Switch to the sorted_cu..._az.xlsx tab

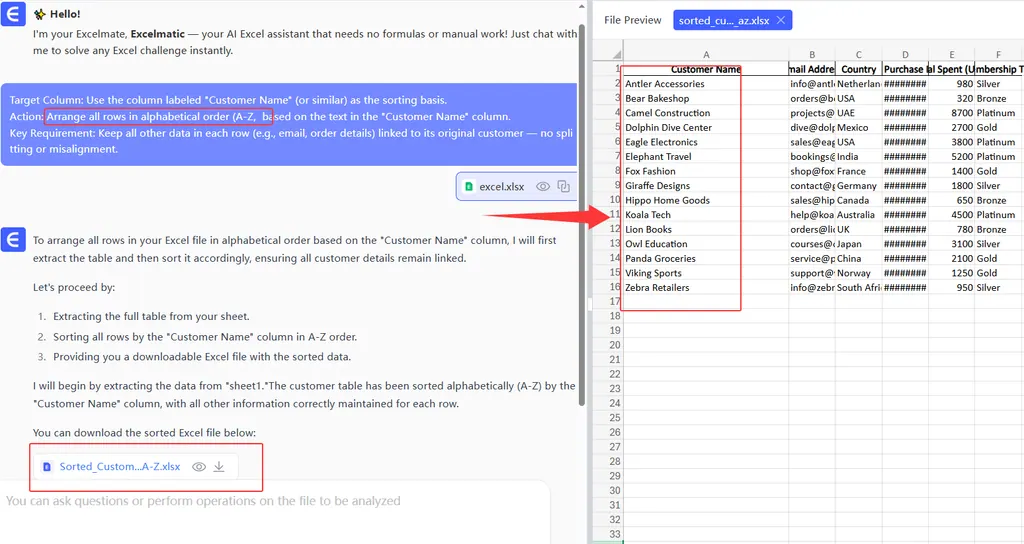pos(724,20)
